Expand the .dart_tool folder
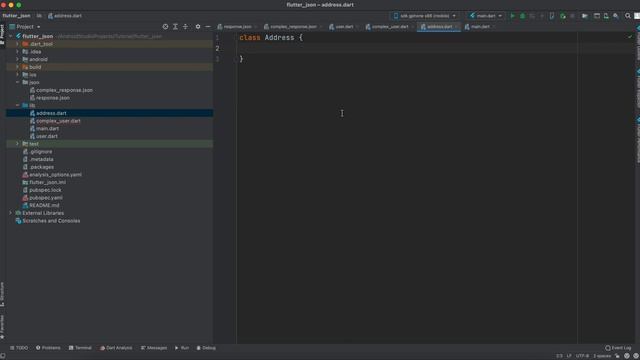The image size is (640, 360). point(18,44)
